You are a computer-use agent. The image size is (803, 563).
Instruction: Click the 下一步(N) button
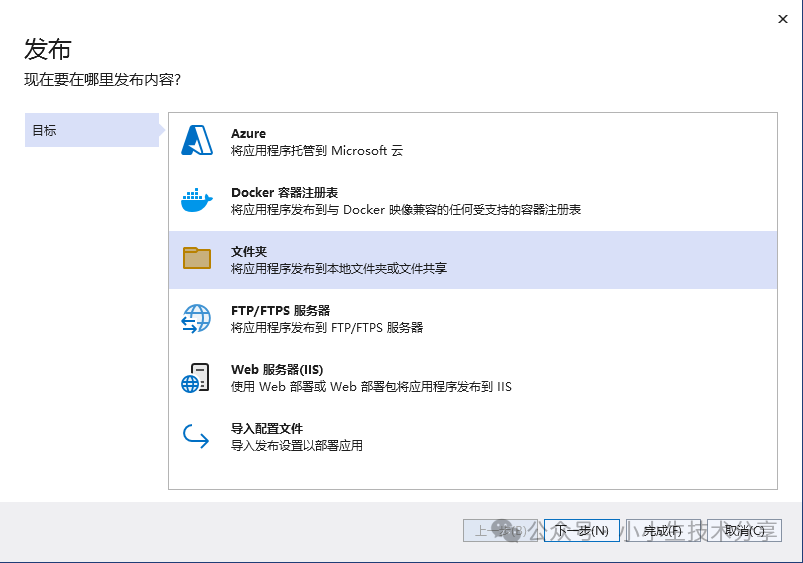582,531
